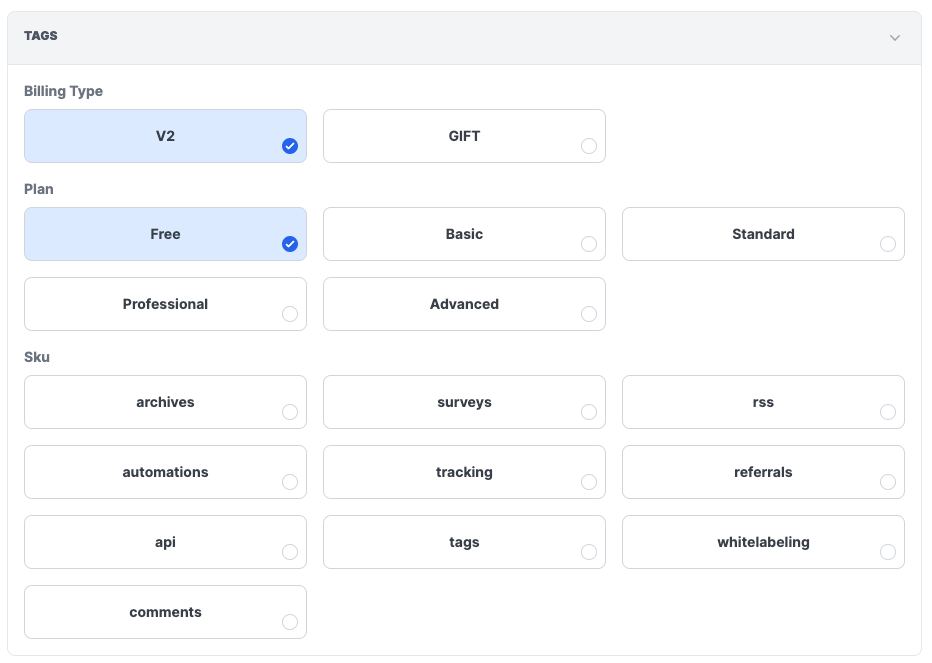Choose the Standard plan
Image resolution: width=932 pixels, height=663 pixels.
pos(763,234)
